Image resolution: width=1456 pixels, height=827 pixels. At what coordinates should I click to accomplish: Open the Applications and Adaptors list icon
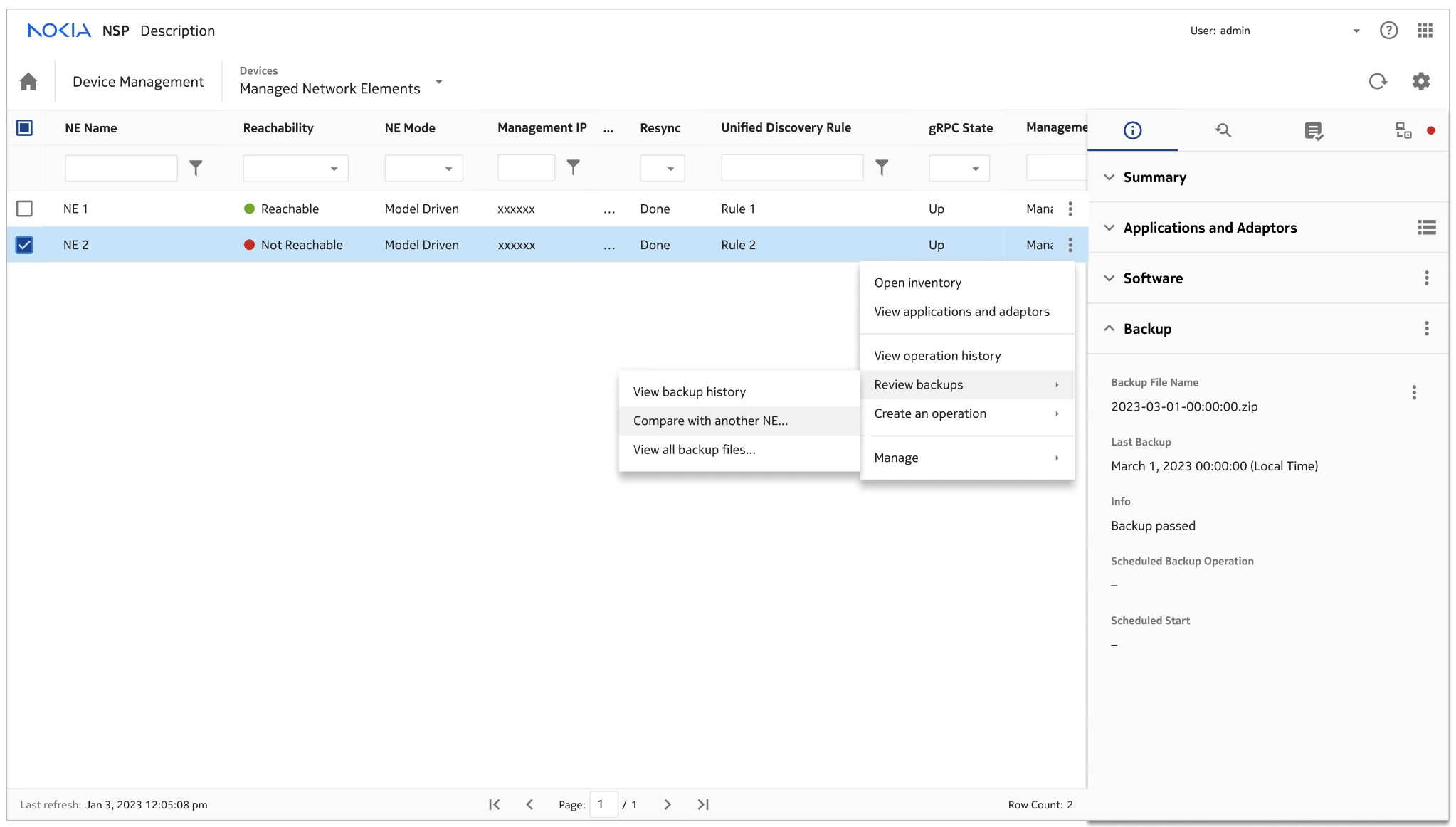click(1426, 228)
